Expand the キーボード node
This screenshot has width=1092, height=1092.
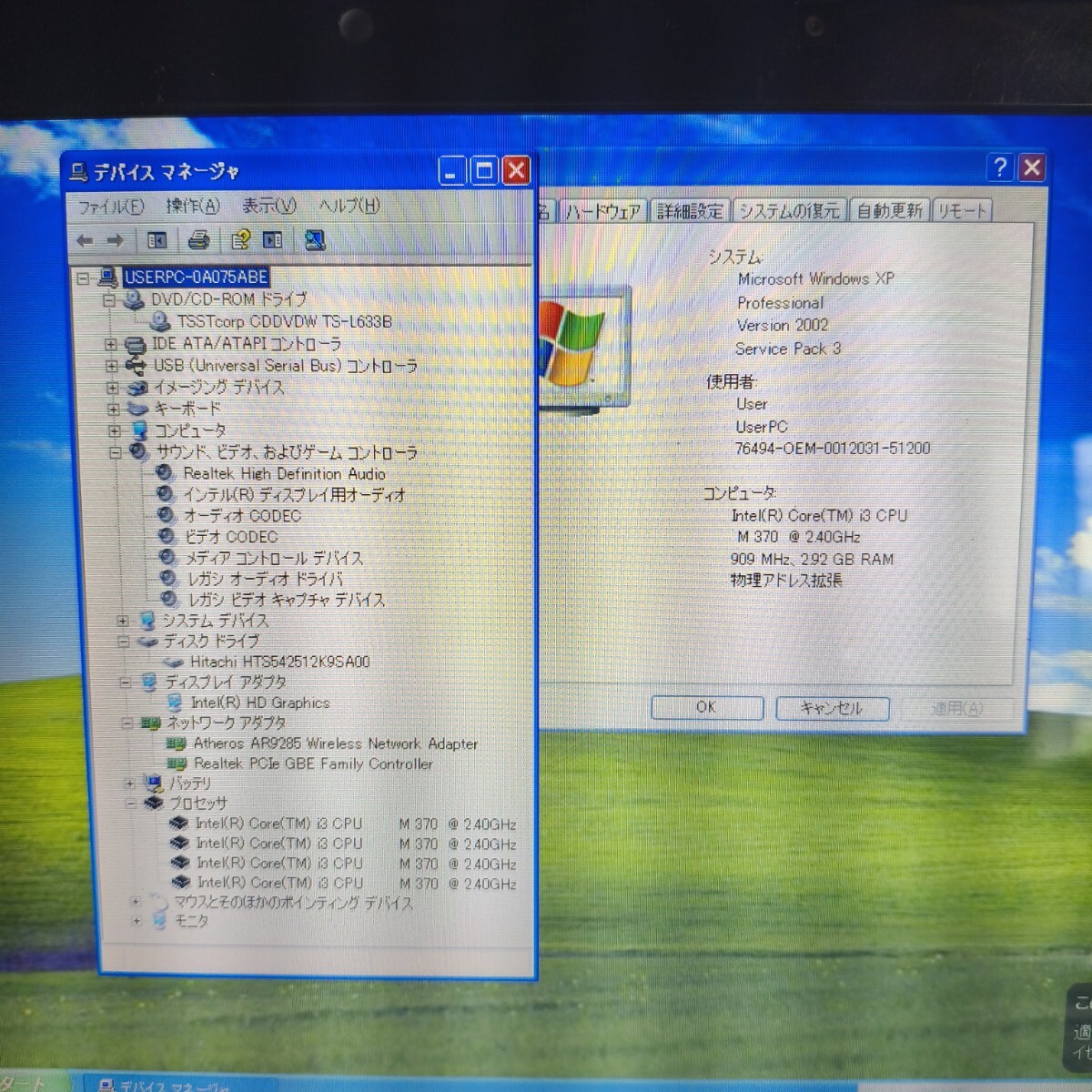(x=114, y=409)
